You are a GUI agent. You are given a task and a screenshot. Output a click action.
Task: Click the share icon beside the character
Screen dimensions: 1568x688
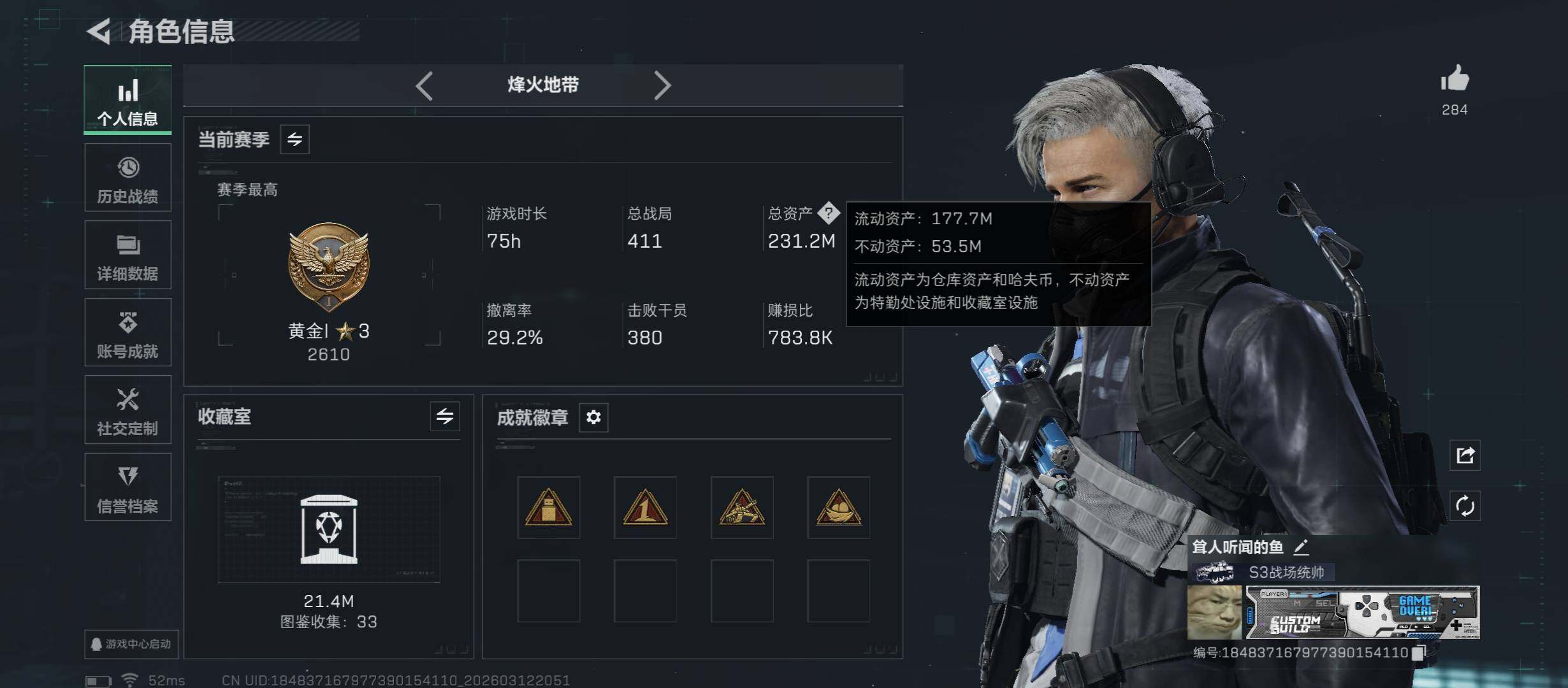pyautogui.click(x=1465, y=455)
